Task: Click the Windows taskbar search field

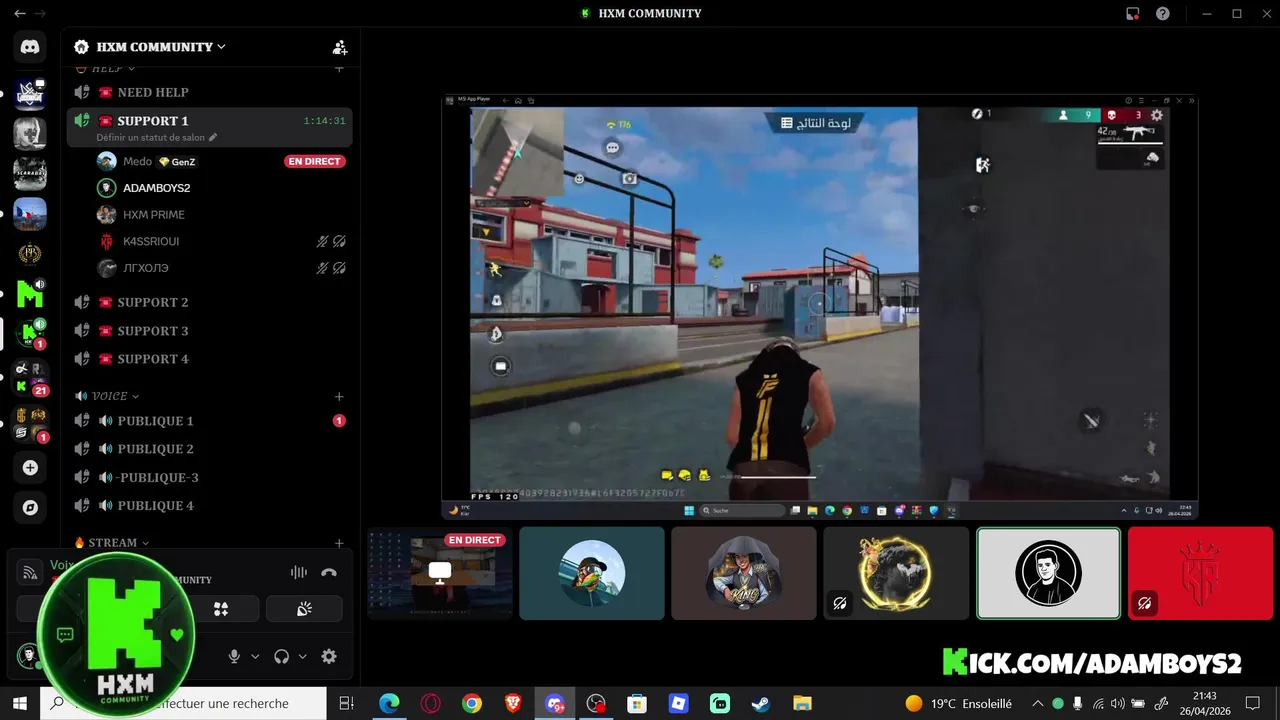Action: coord(183,704)
